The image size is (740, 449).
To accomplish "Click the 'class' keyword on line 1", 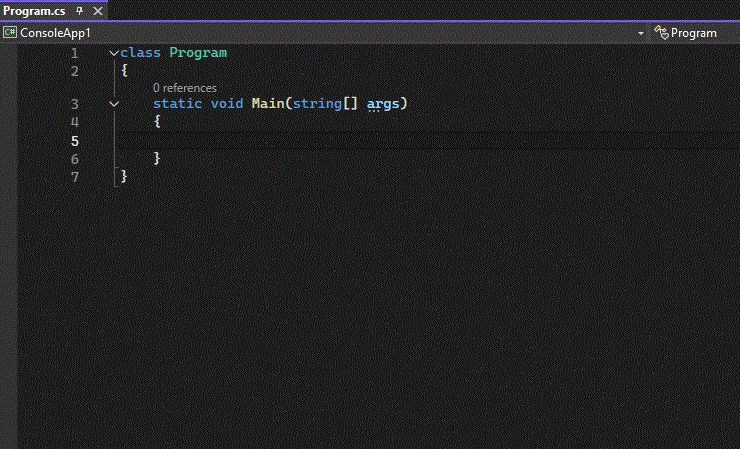I will (140, 52).
